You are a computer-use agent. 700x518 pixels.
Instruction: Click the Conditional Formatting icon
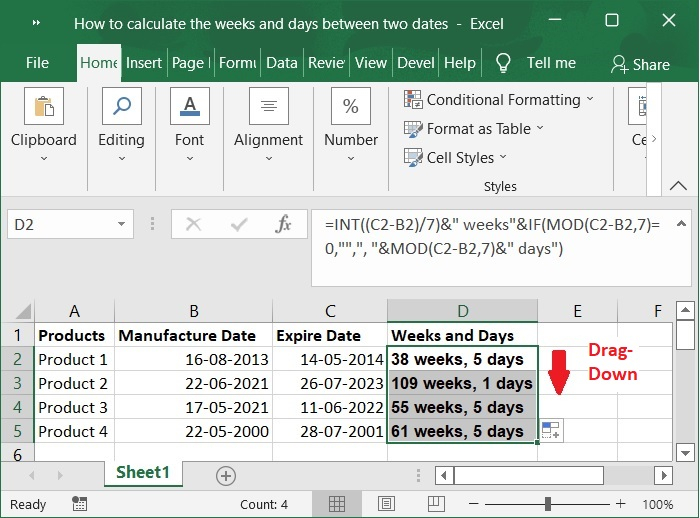[413, 99]
